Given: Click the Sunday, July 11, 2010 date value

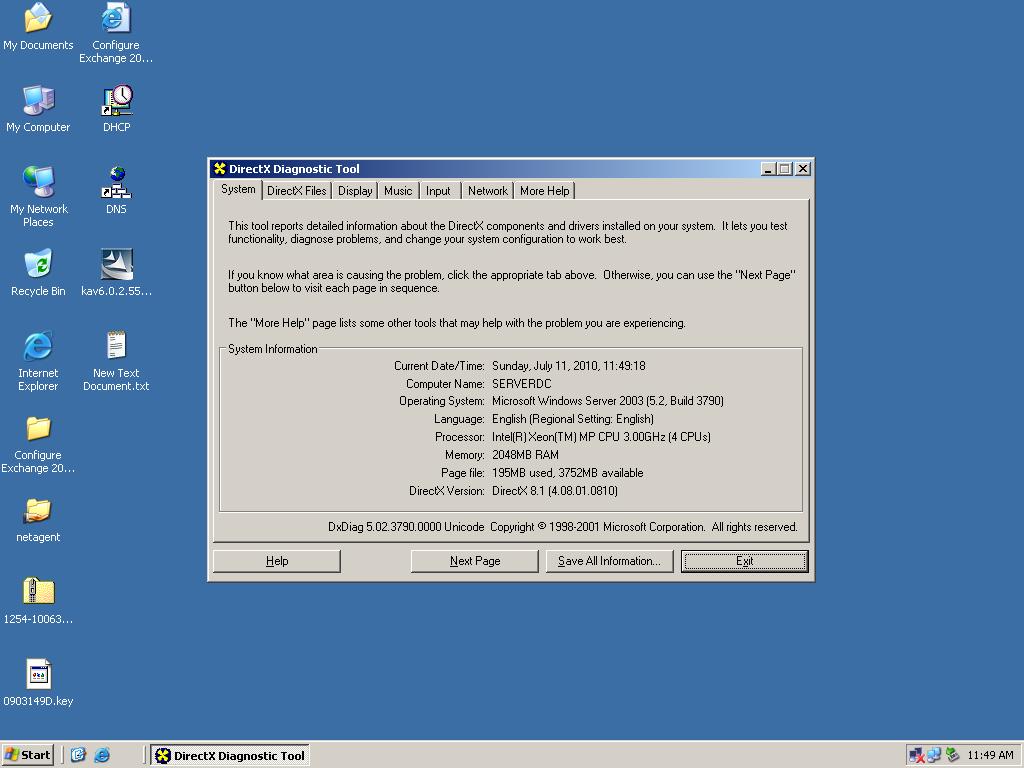Looking at the screenshot, I should (x=569, y=366).
